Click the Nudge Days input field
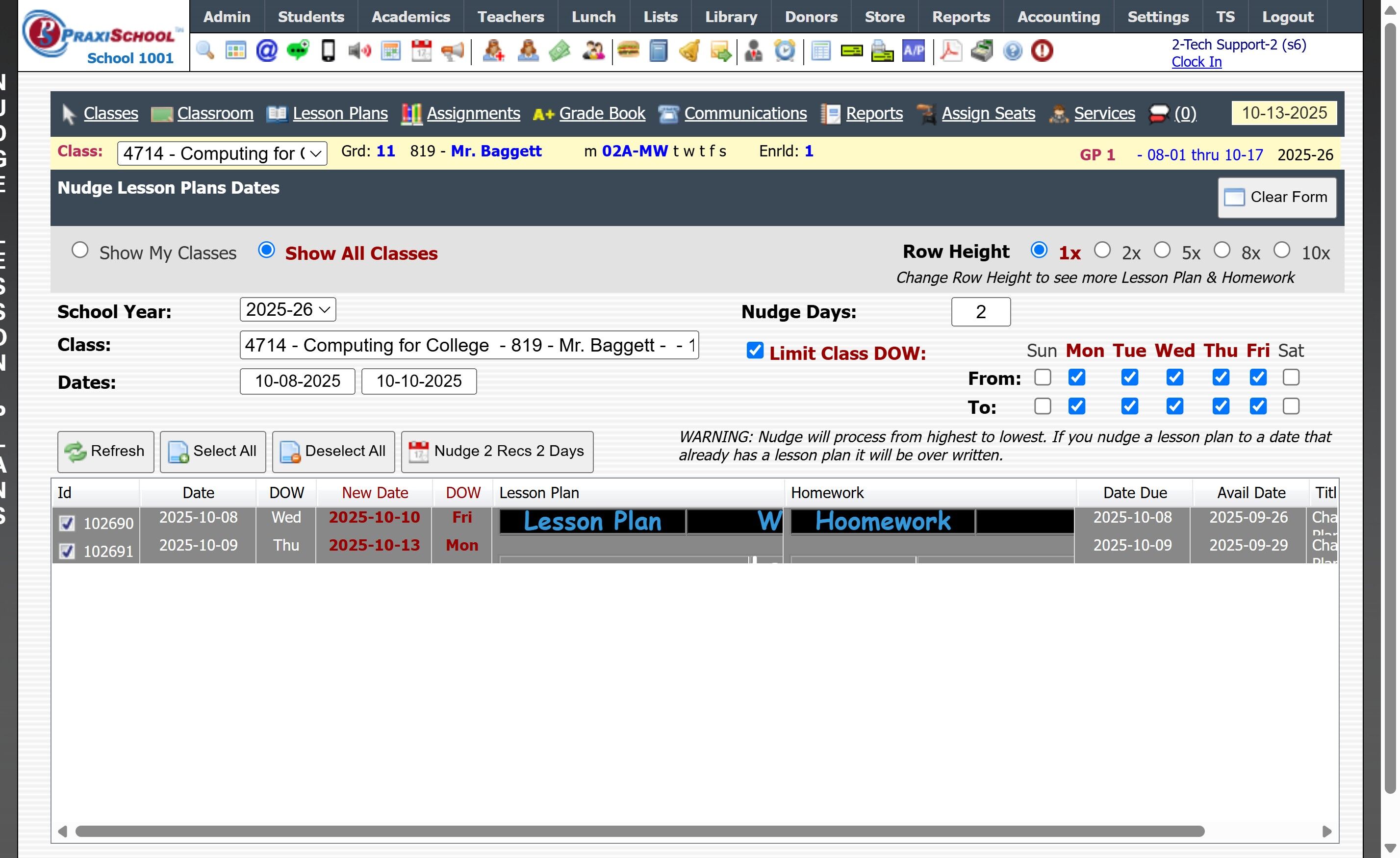Screen dimensions: 1400x858 980,312
